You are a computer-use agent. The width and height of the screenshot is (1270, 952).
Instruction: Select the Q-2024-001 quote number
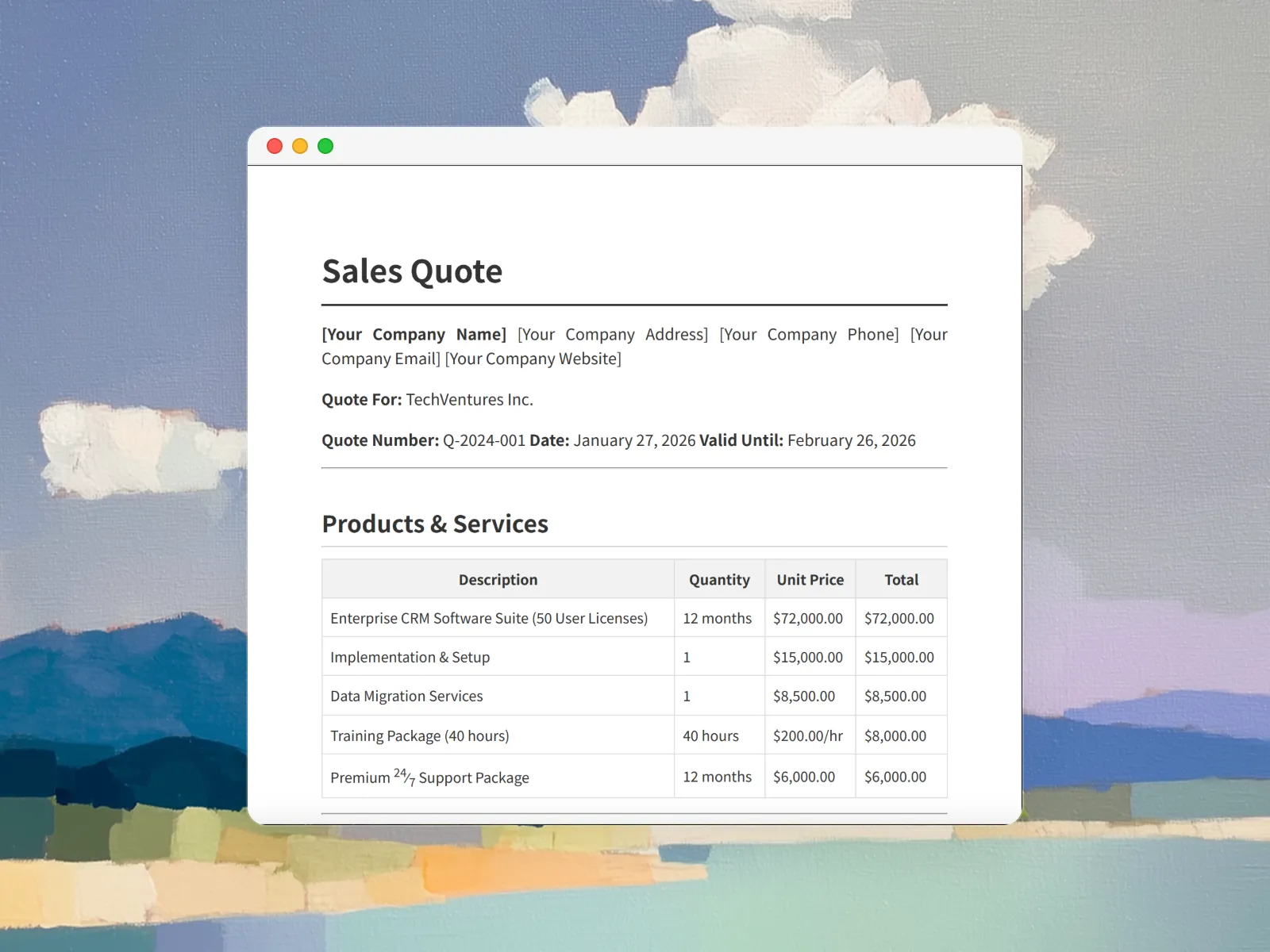pos(483,440)
